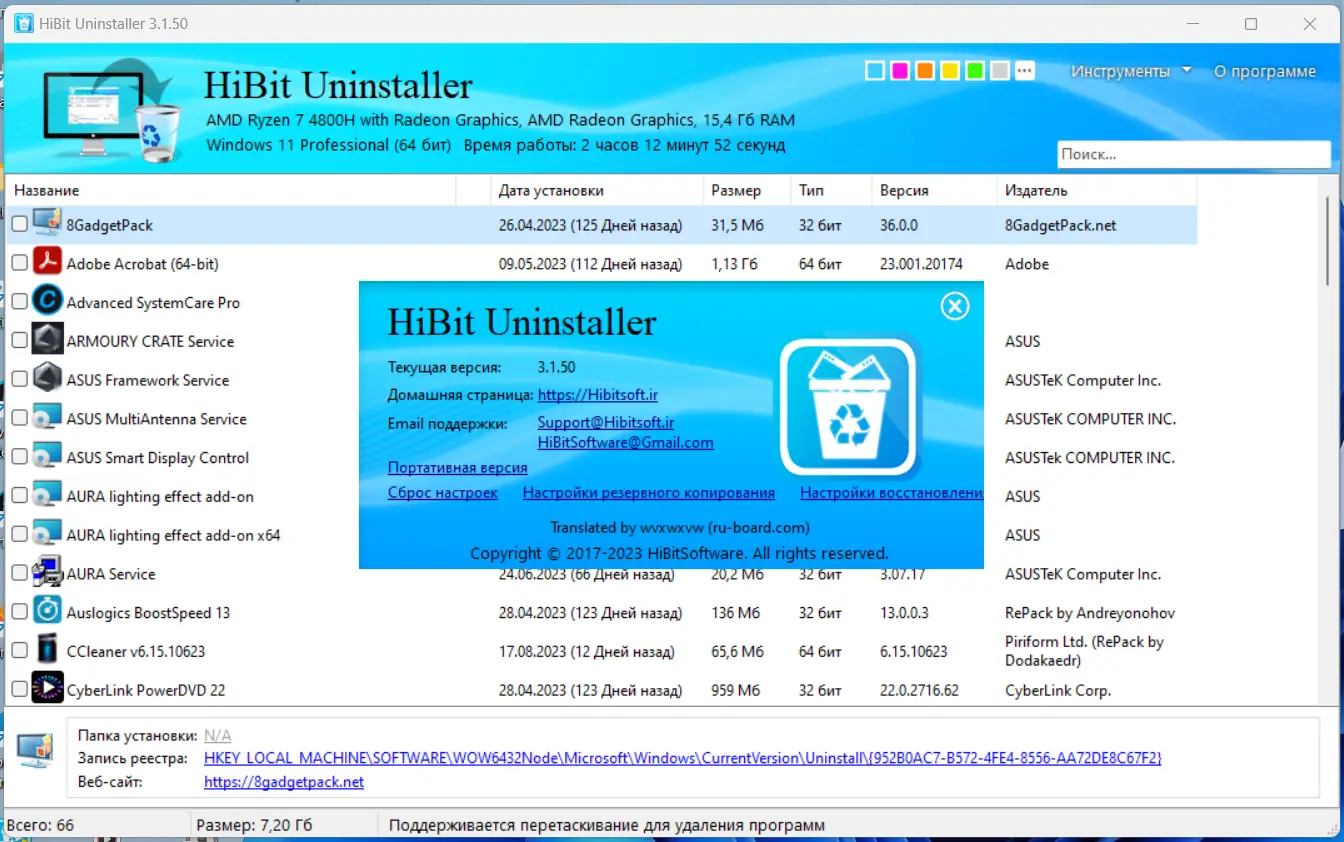
Task: Select the ASUS Framework Service icon
Action: 48,379
